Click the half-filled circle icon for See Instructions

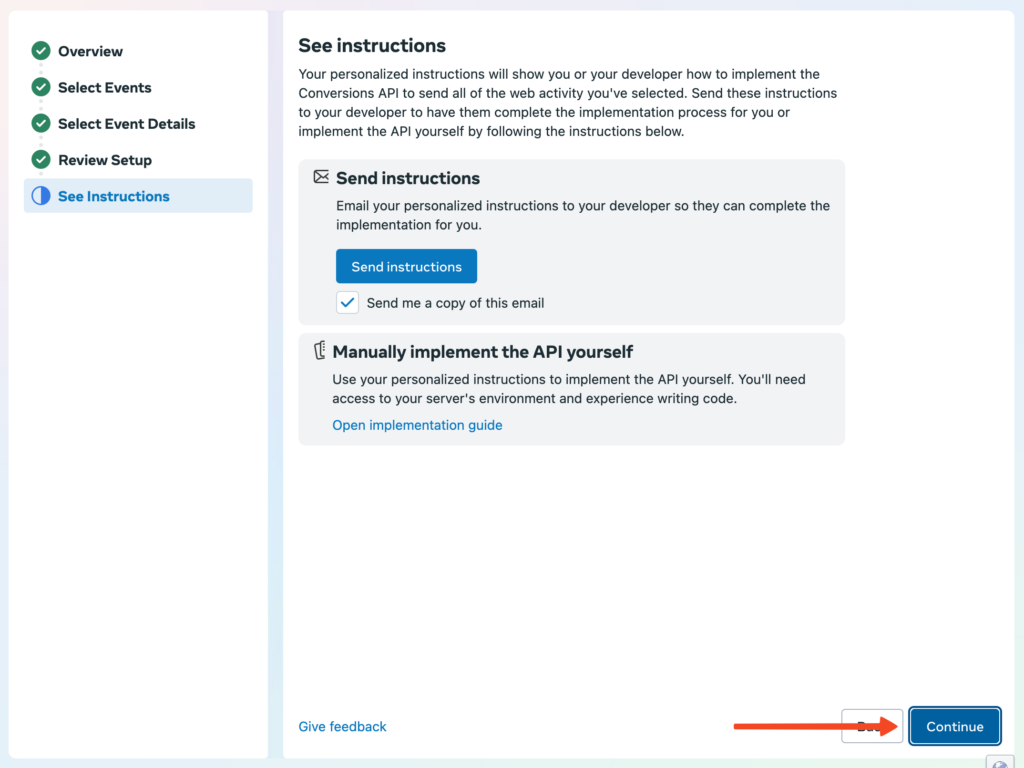pos(40,196)
